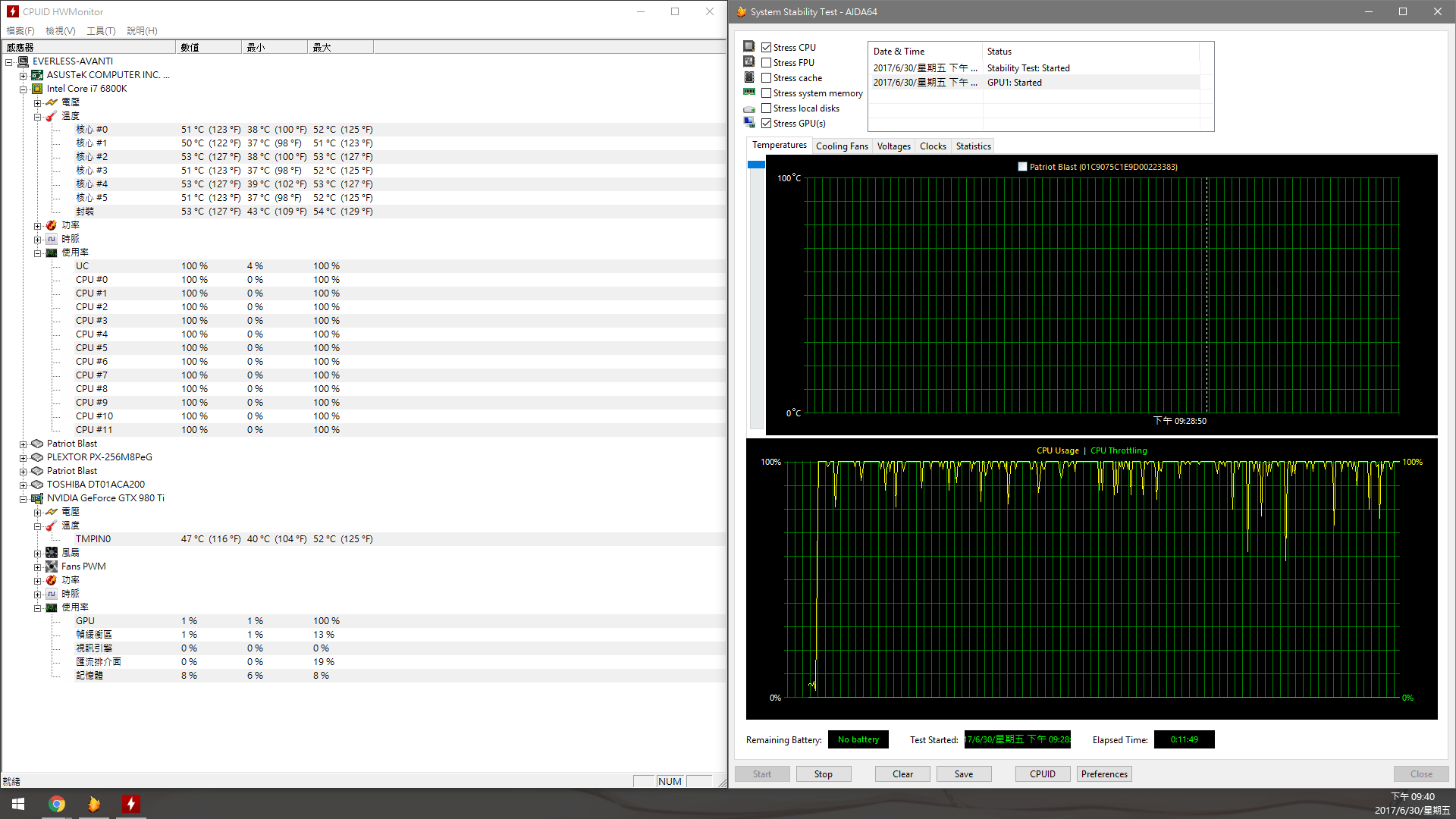1456x819 pixels.
Task: Uncheck the Stress CPU checkbox
Action: 767,48
